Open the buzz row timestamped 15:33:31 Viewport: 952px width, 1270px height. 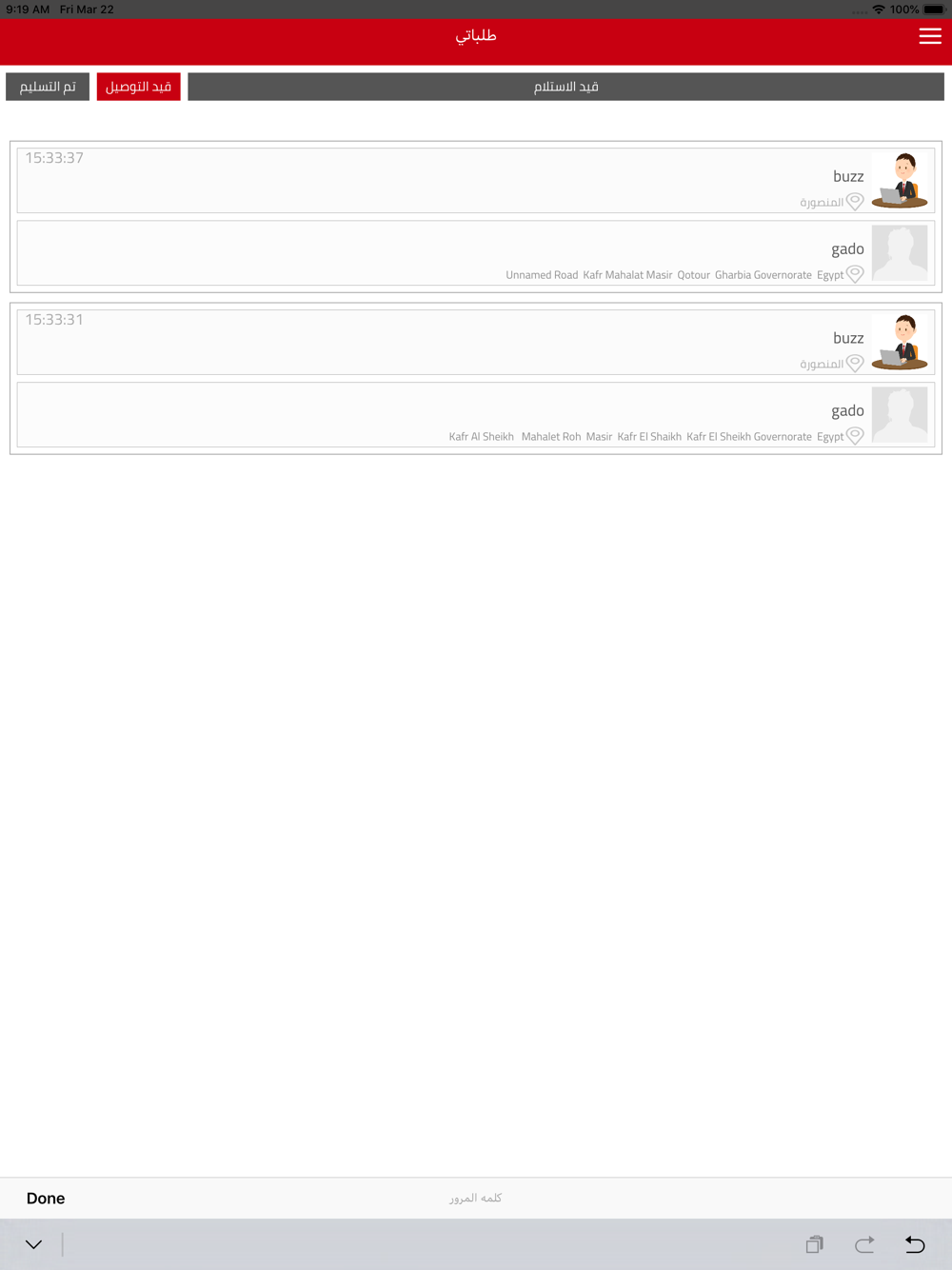(x=476, y=342)
